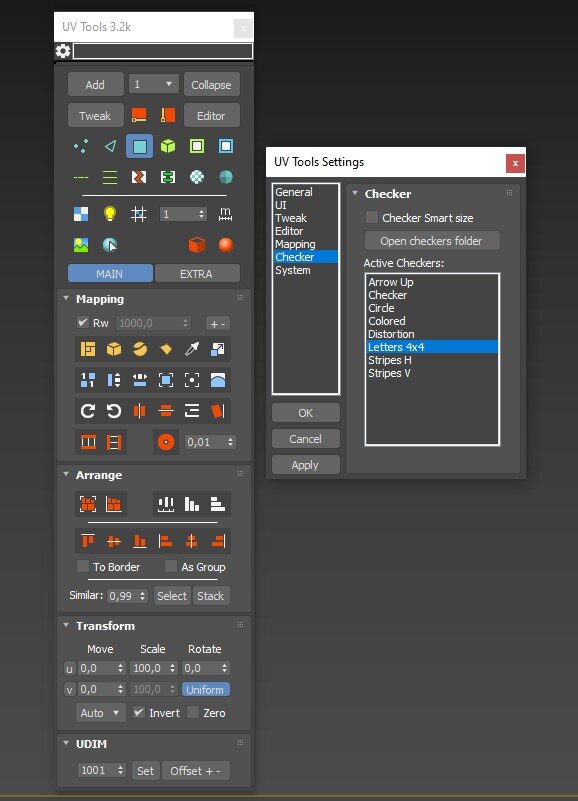Click the orange sphere icon
This screenshot has height=801, width=578.
click(x=226, y=245)
